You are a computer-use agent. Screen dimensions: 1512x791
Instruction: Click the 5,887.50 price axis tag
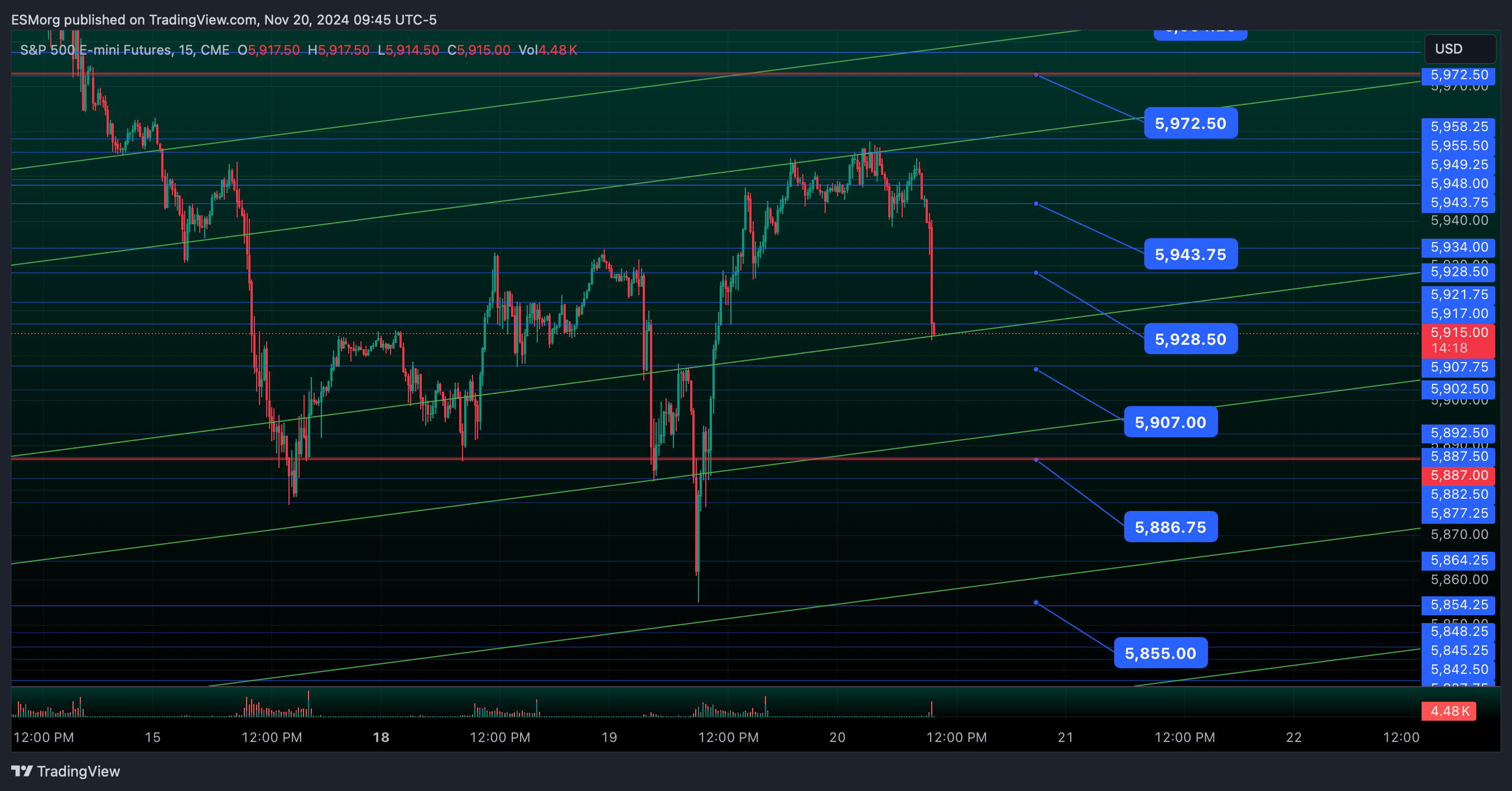point(1458,456)
